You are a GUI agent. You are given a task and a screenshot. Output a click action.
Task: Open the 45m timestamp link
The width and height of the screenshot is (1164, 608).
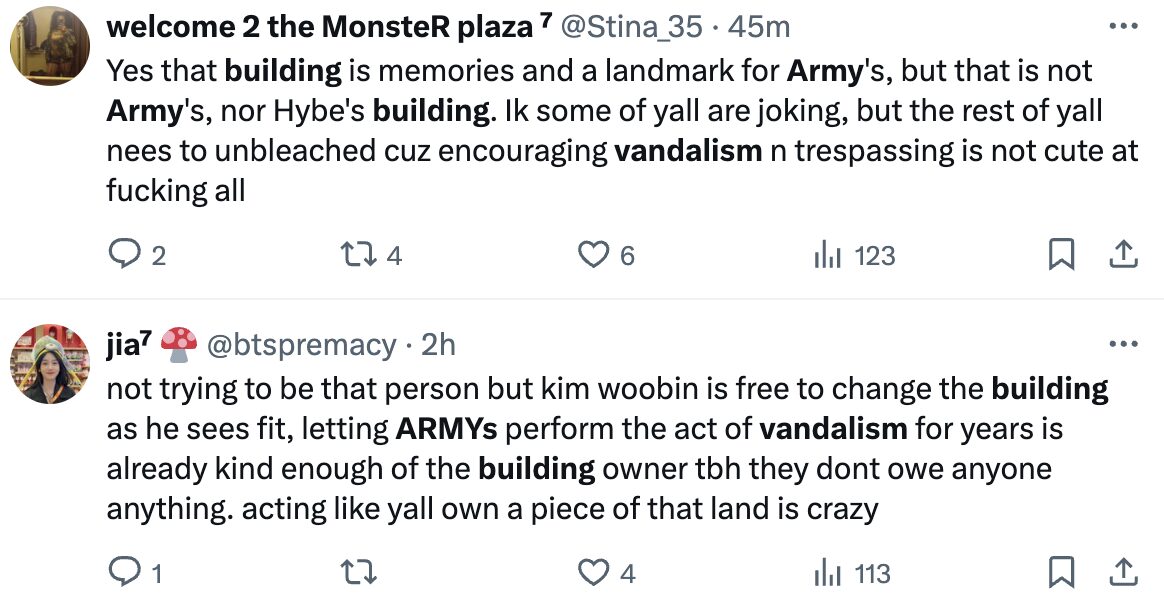point(760,27)
